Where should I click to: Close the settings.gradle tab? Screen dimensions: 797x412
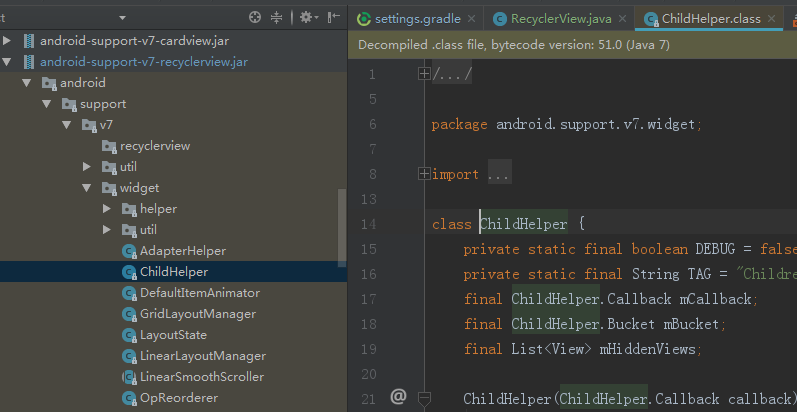[x=471, y=19]
